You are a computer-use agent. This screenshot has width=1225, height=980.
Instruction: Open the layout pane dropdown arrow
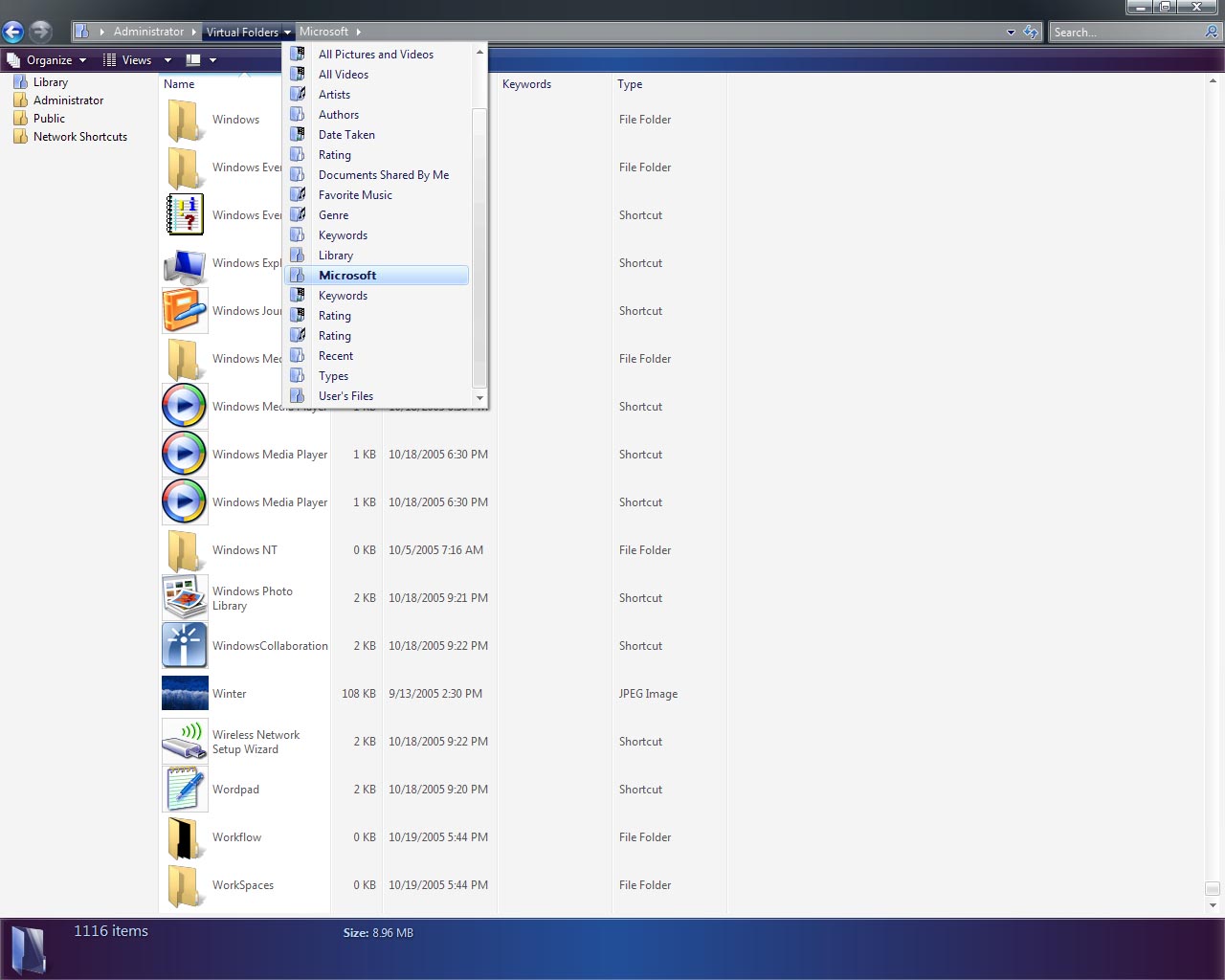point(212,60)
